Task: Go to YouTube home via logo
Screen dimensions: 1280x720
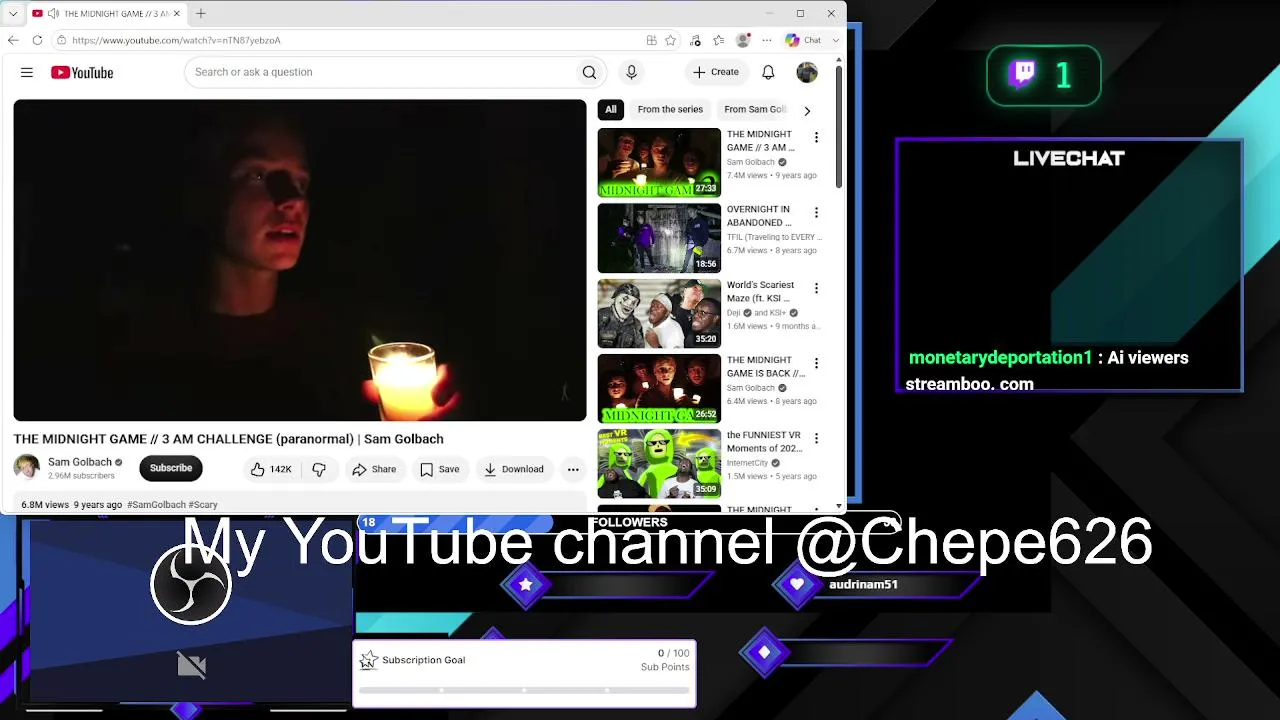Action: point(82,72)
